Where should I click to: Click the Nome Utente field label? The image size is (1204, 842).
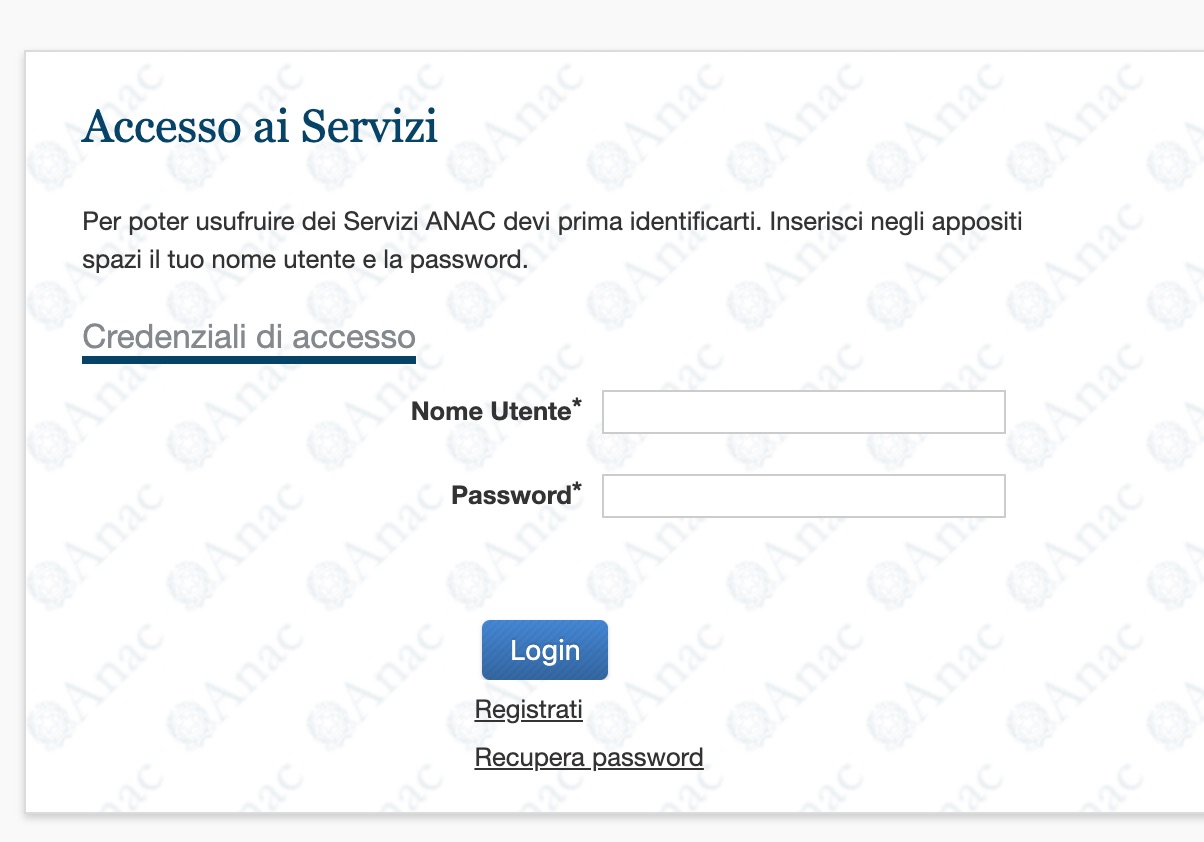pyautogui.click(x=491, y=411)
